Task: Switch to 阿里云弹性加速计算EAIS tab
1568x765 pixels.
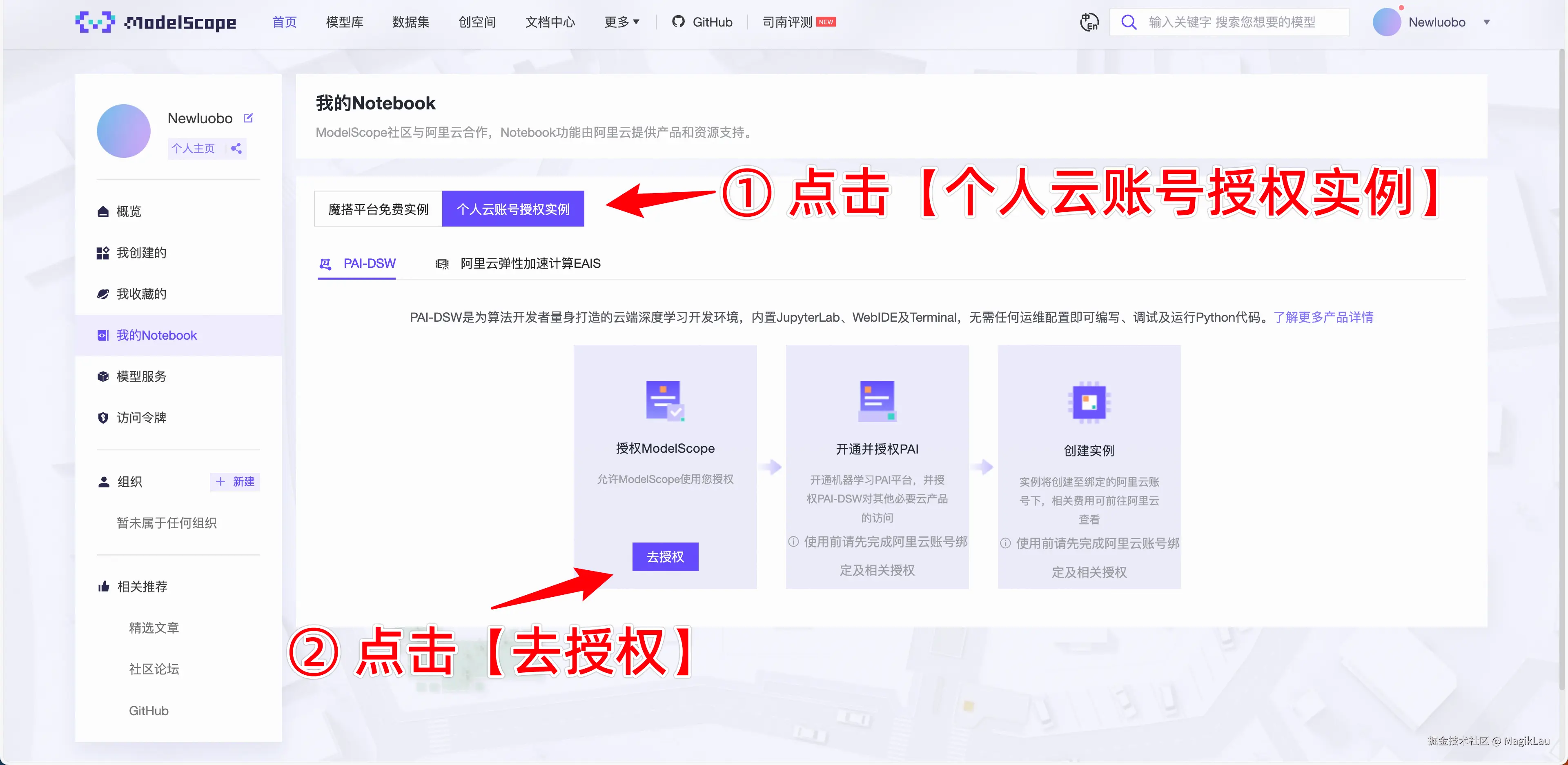Action: [530, 264]
